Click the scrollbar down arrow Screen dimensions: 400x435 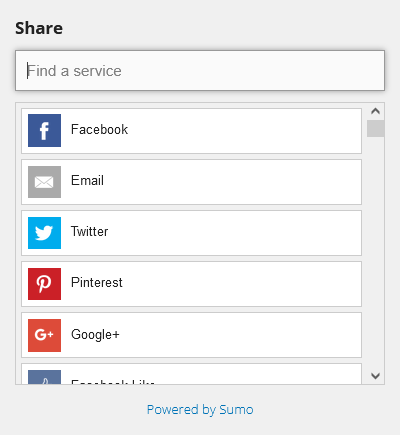tap(376, 376)
